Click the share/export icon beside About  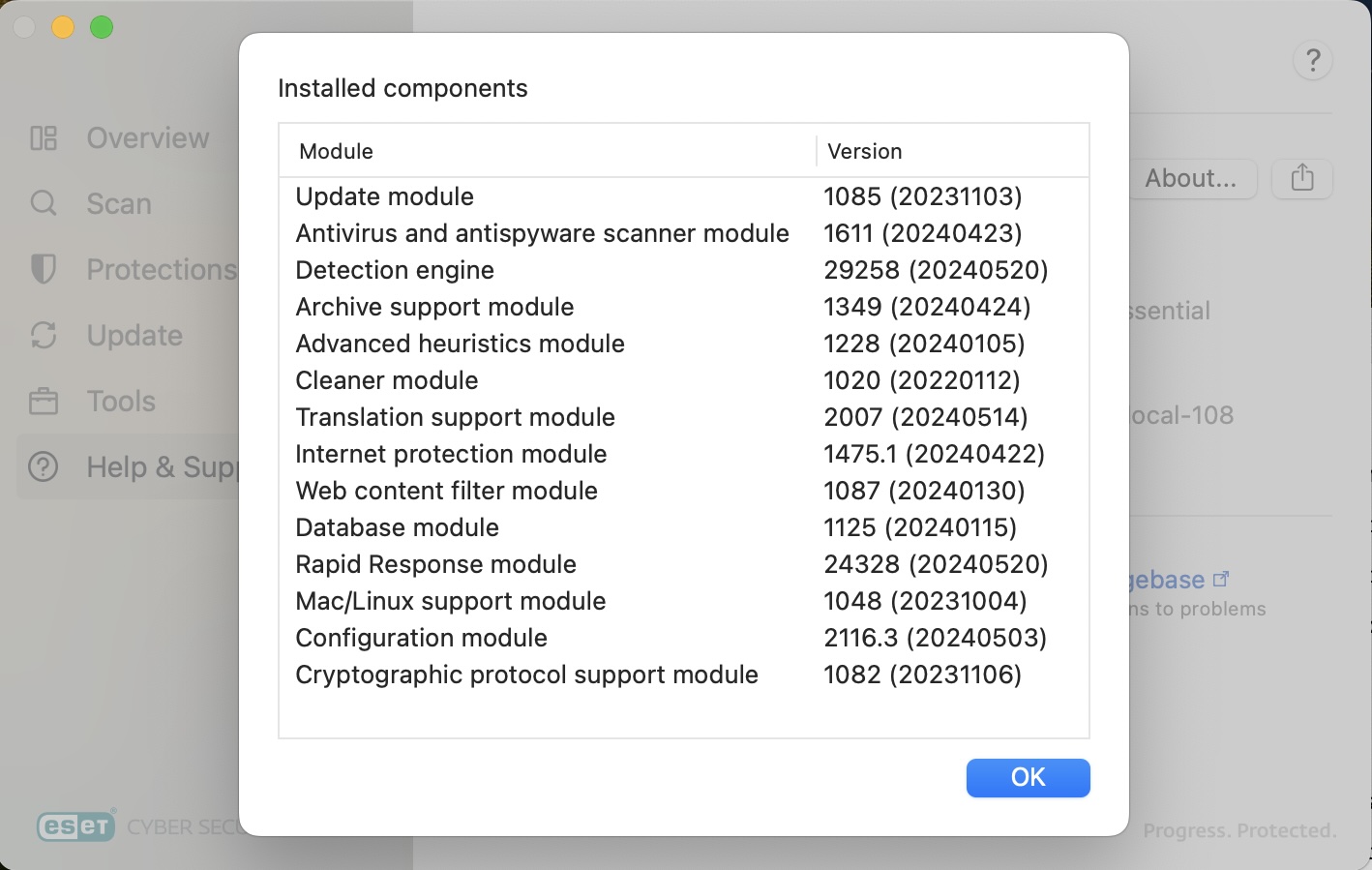click(x=1301, y=178)
